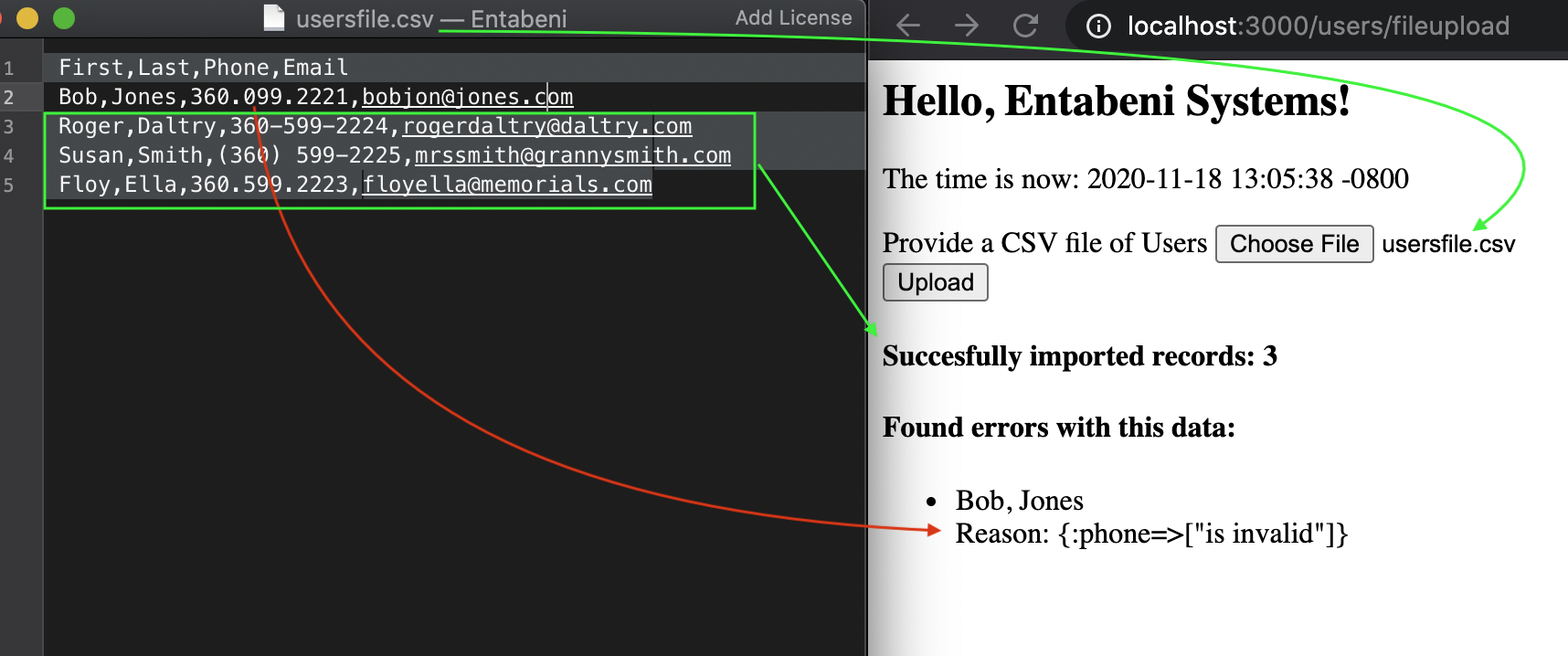1568x656 pixels.
Task: Click the Reason phone is invalid text
Action: 1150,534
